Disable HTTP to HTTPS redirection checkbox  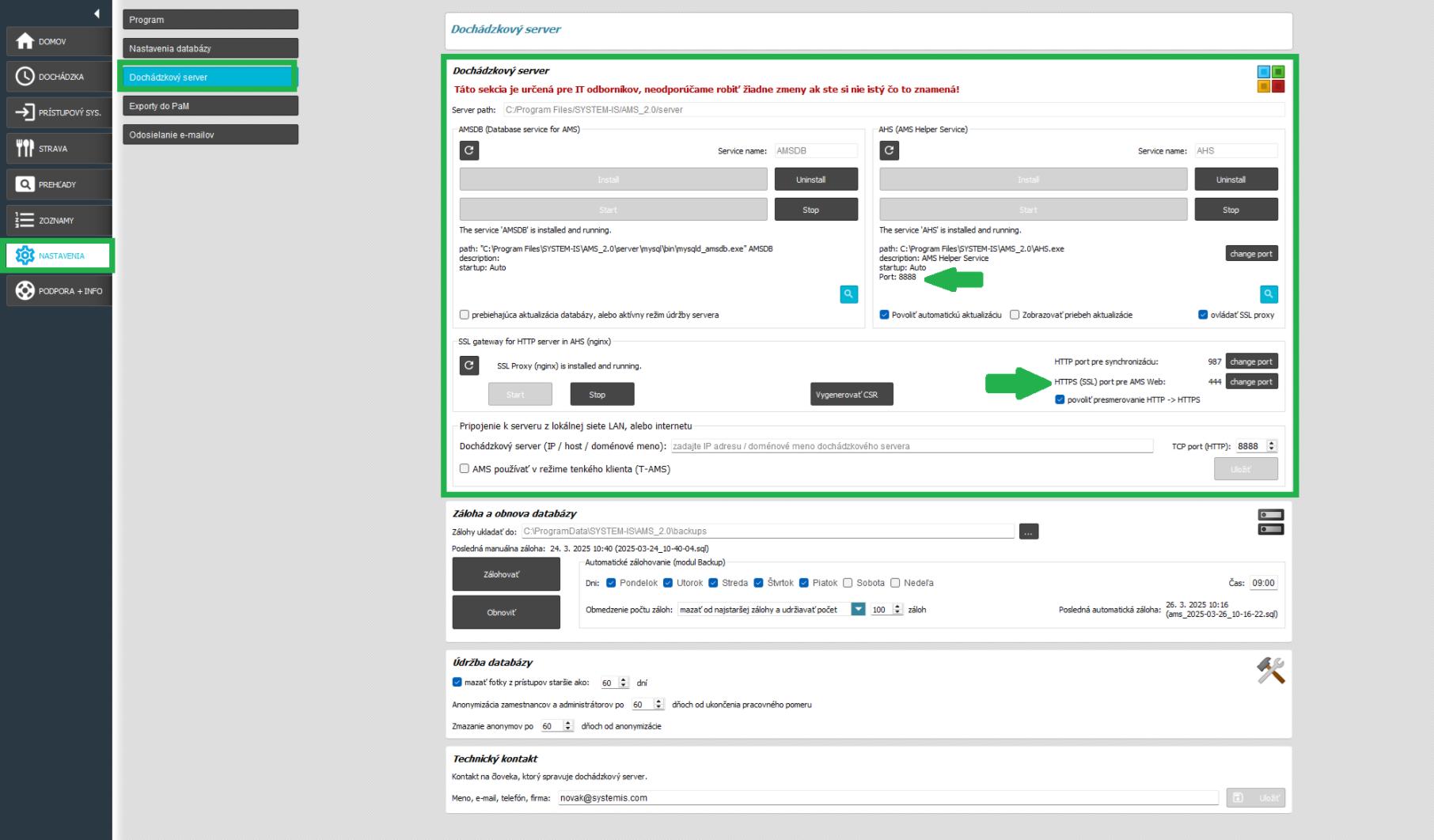tap(1060, 400)
